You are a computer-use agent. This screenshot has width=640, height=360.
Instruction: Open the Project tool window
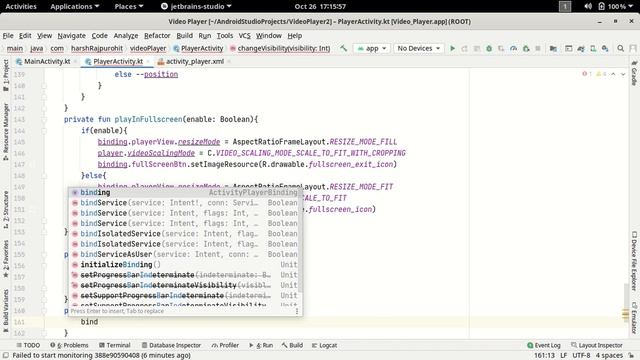coord(6,75)
